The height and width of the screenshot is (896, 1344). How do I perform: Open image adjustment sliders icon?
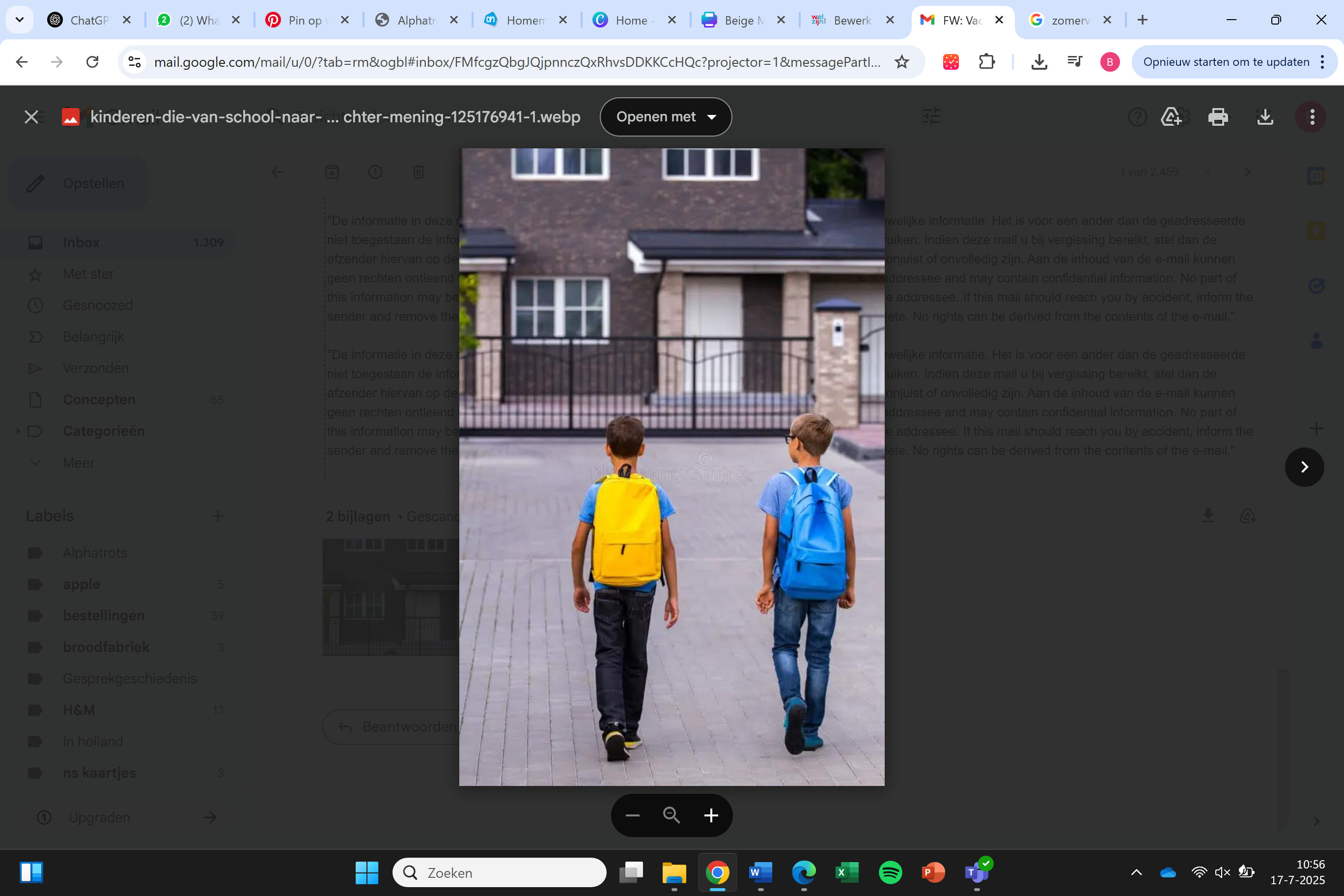(x=931, y=116)
